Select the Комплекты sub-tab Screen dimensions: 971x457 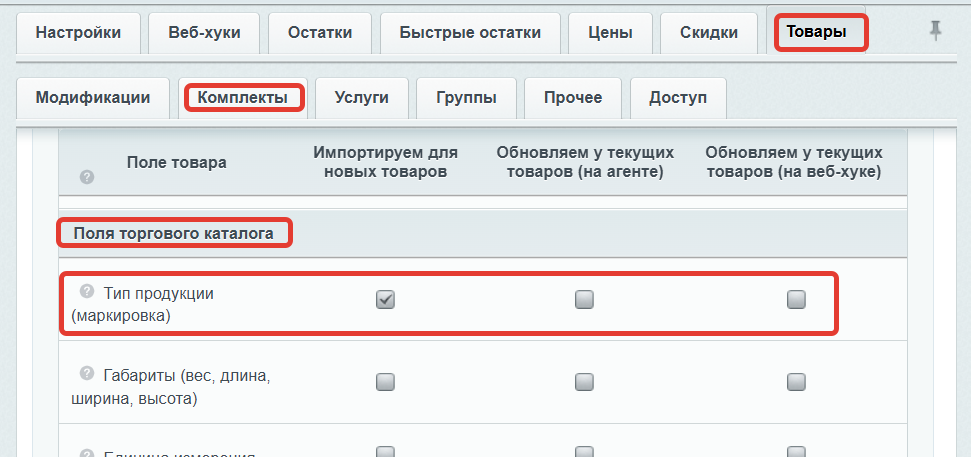pyautogui.click(x=243, y=98)
